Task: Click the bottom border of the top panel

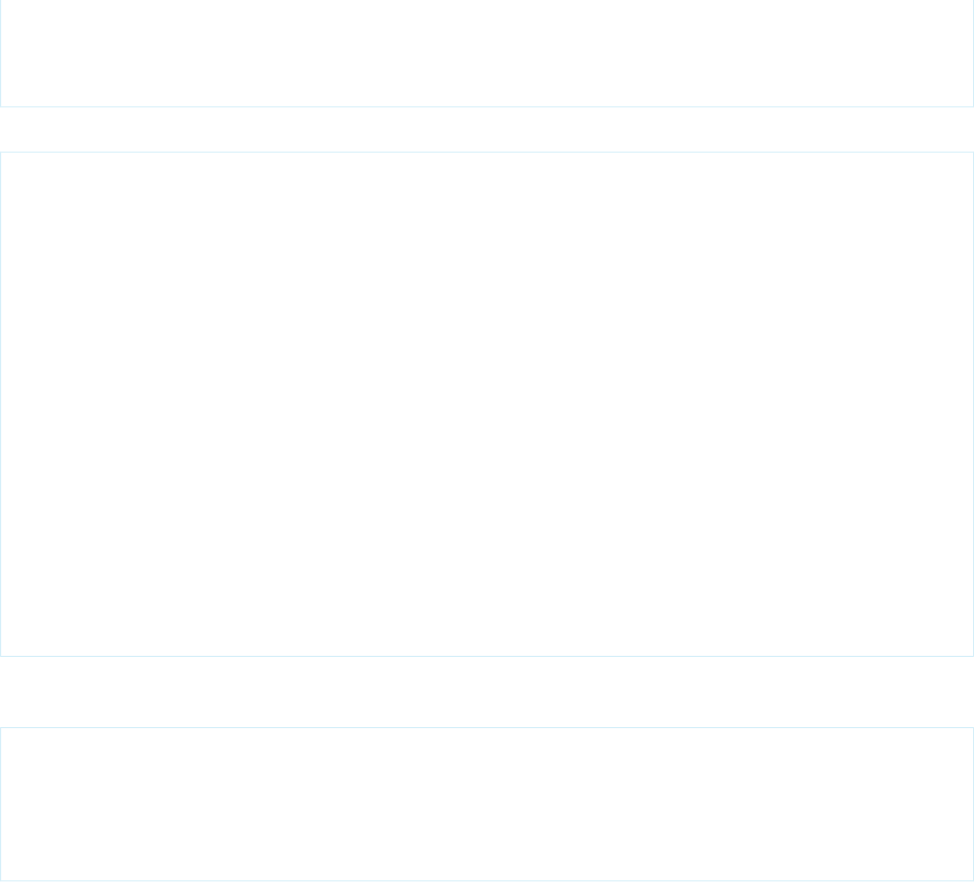Action: (x=487, y=106)
